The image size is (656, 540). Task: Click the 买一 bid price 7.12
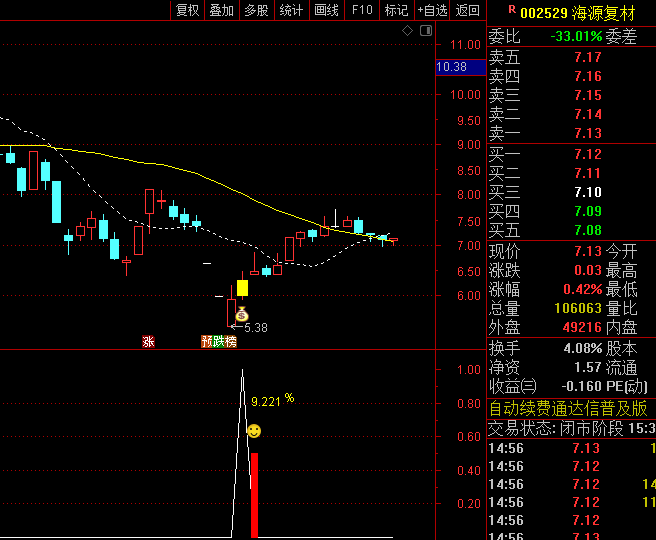tap(588, 154)
